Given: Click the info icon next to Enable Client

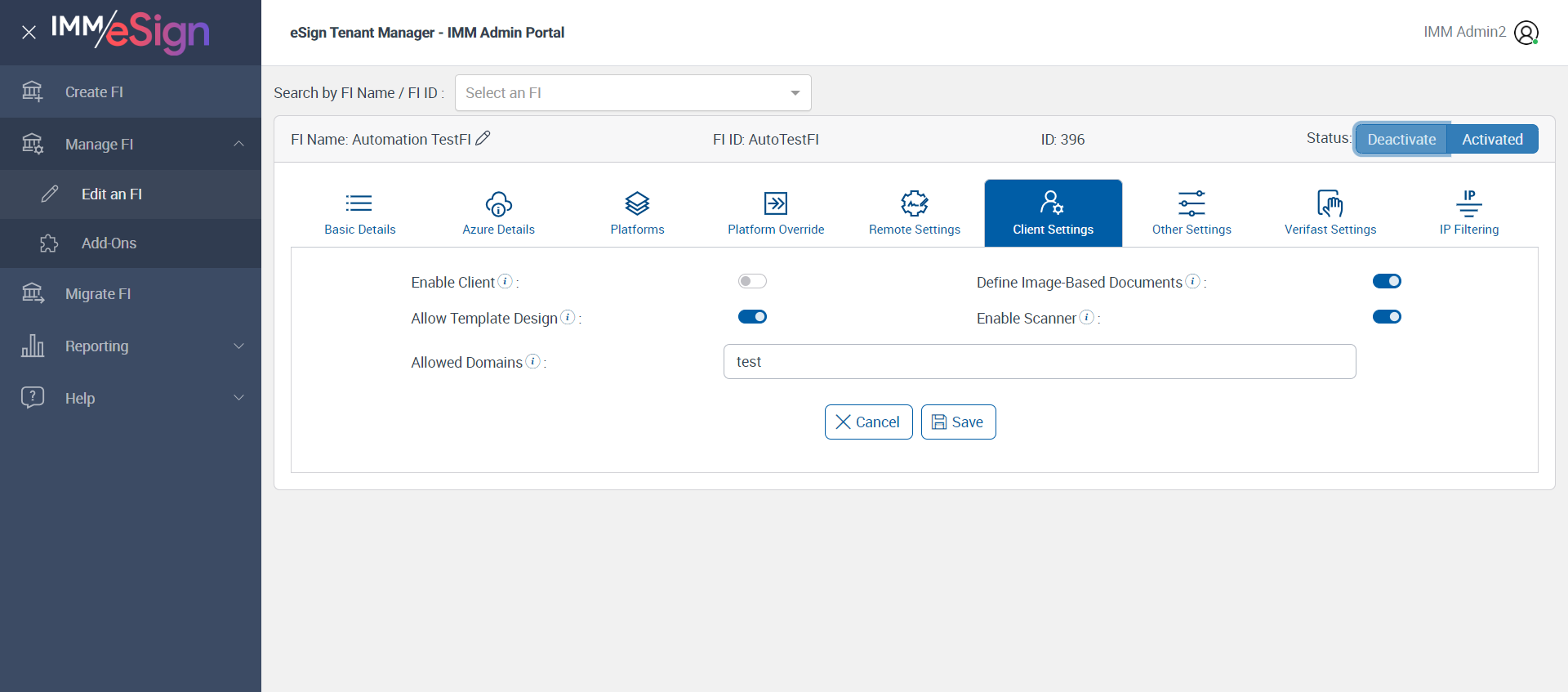Looking at the screenshot, I should [506, 281].
